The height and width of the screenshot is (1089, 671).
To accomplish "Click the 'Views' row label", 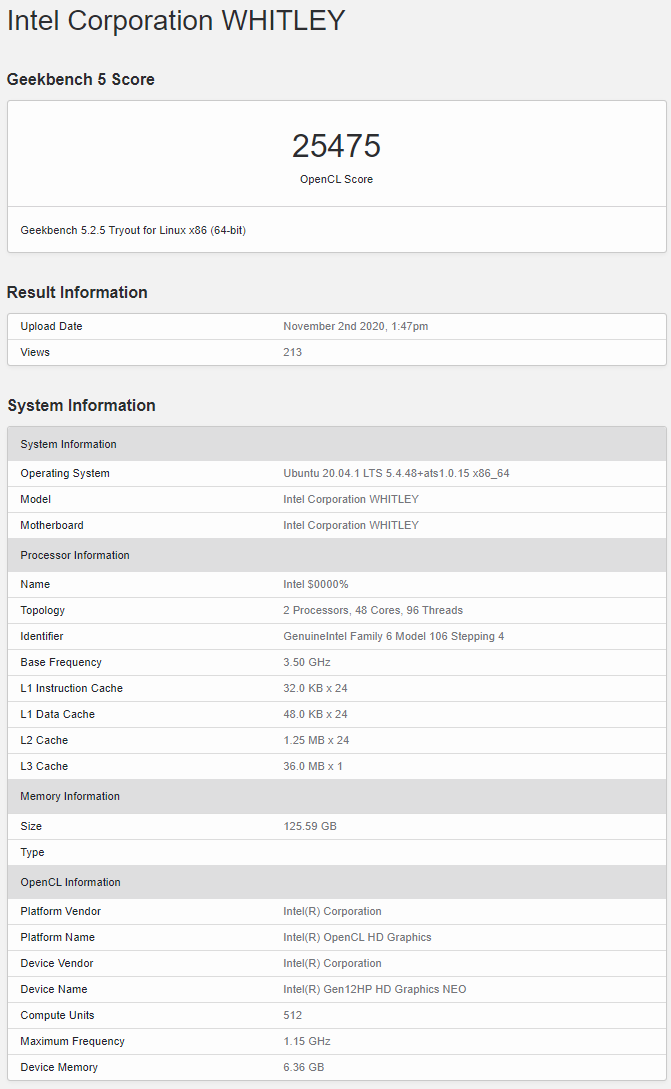I will point(35,352).
